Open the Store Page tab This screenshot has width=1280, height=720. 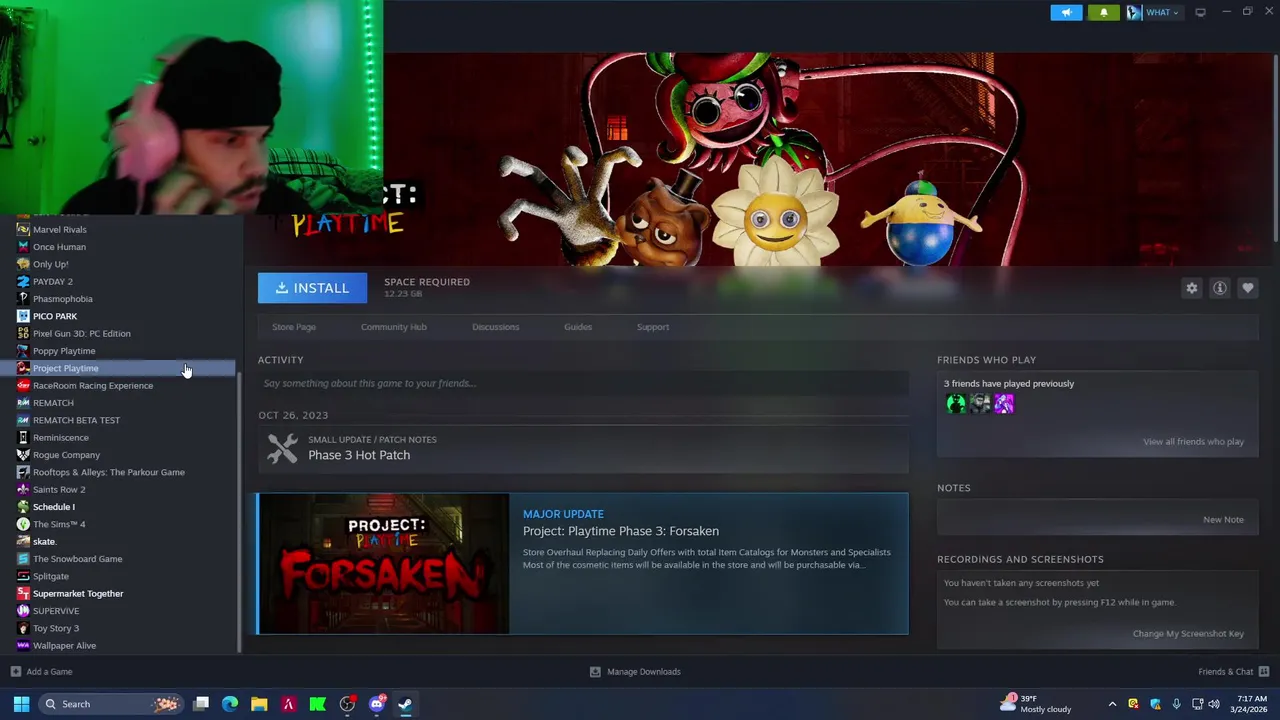(x=294, y=327)
